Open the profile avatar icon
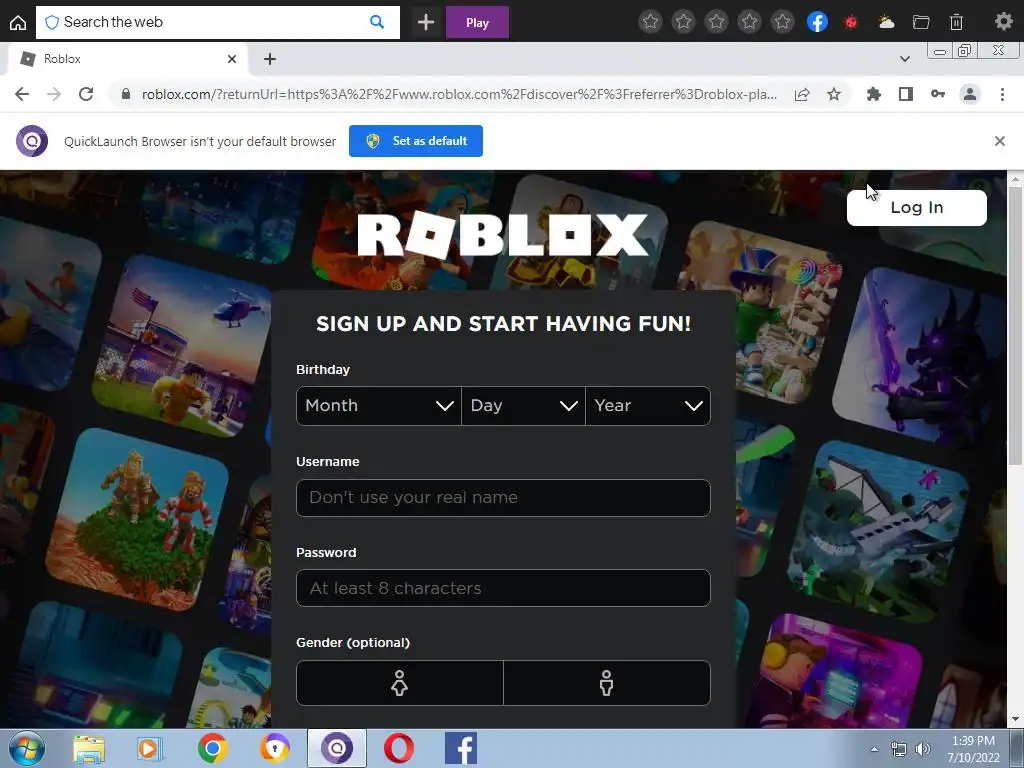The image size is (1024, 768). pyautogui.click(x=970, y=94)
